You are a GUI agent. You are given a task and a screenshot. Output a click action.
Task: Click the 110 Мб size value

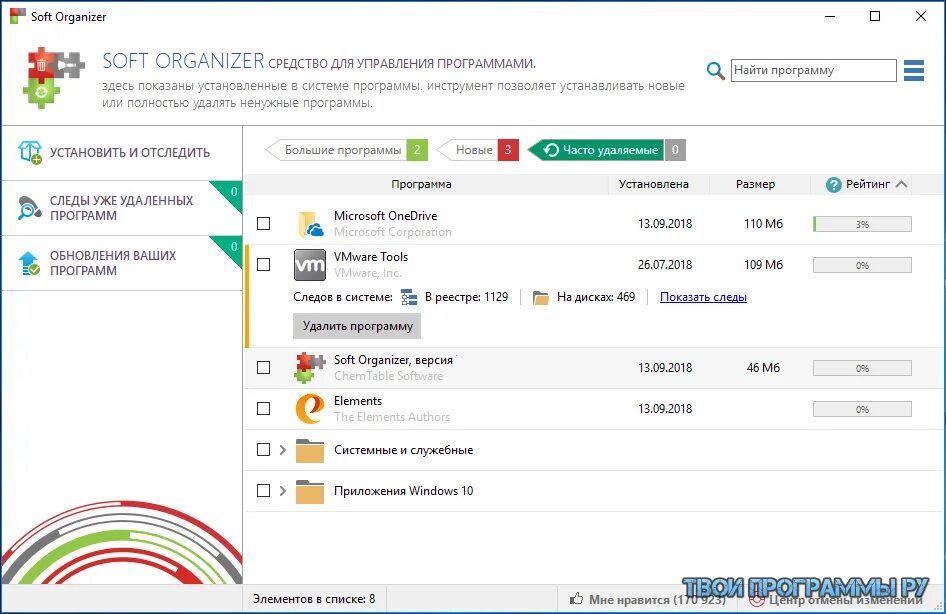tap(763, 224)
